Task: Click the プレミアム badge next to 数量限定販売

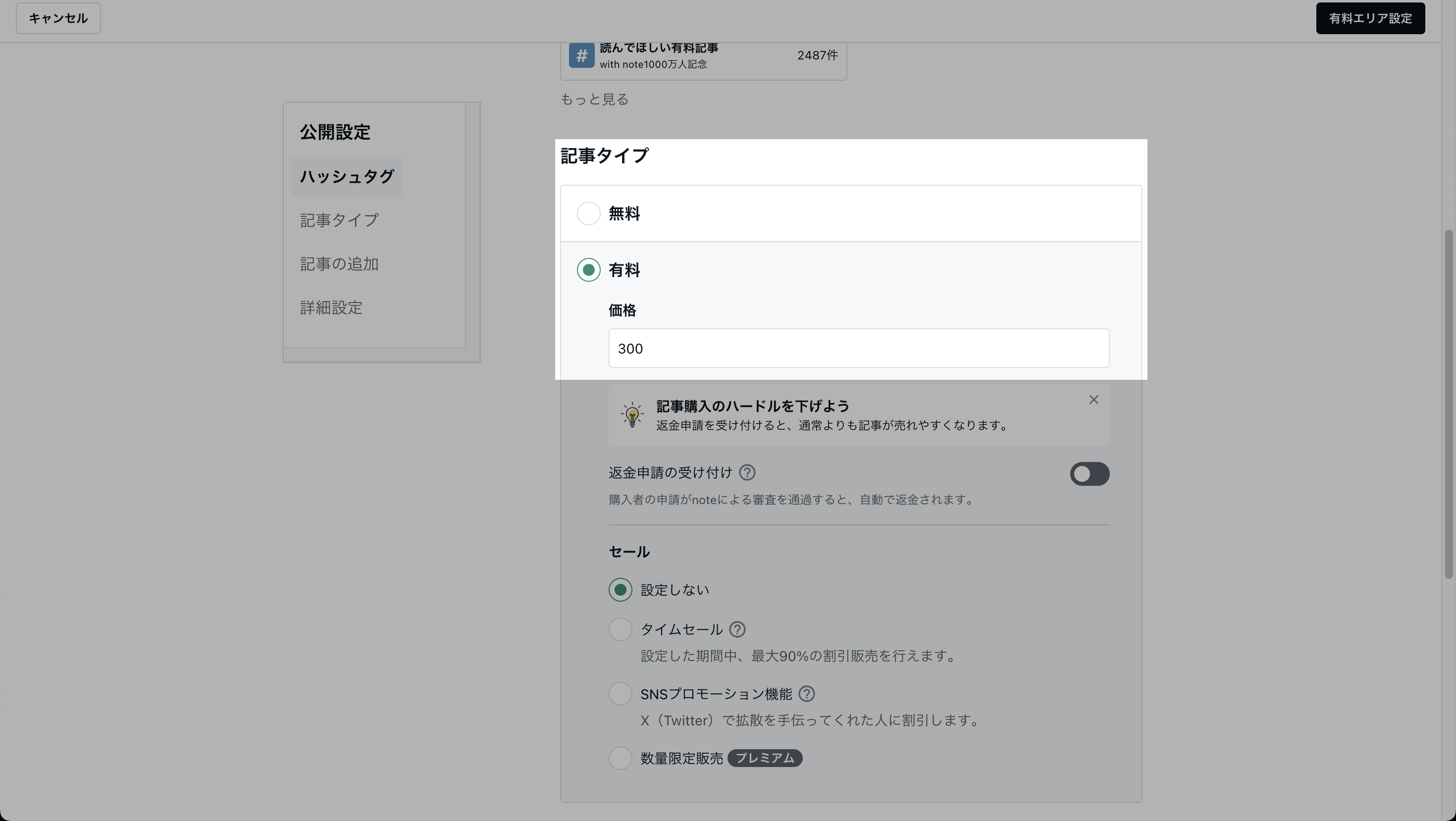Action: point(765,758)
